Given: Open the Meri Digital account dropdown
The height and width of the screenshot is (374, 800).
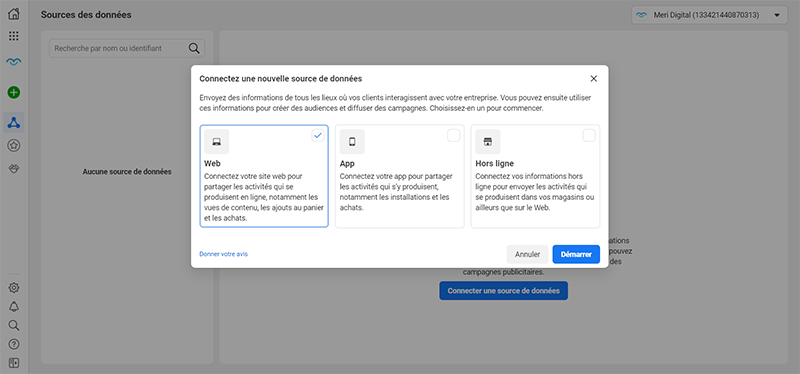Looking at the screenshot, I should 709,15.
